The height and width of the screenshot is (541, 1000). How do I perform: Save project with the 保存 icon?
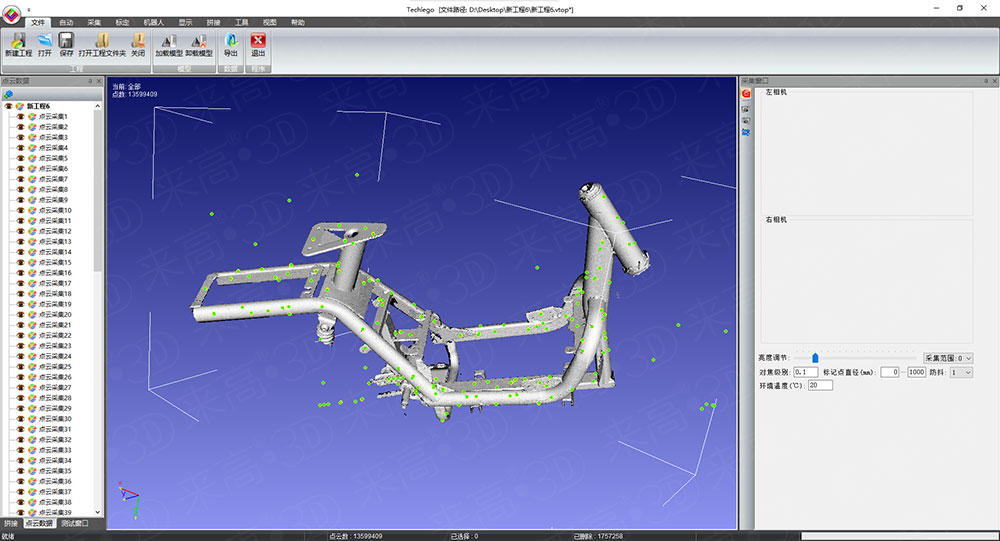pos(66,41)
